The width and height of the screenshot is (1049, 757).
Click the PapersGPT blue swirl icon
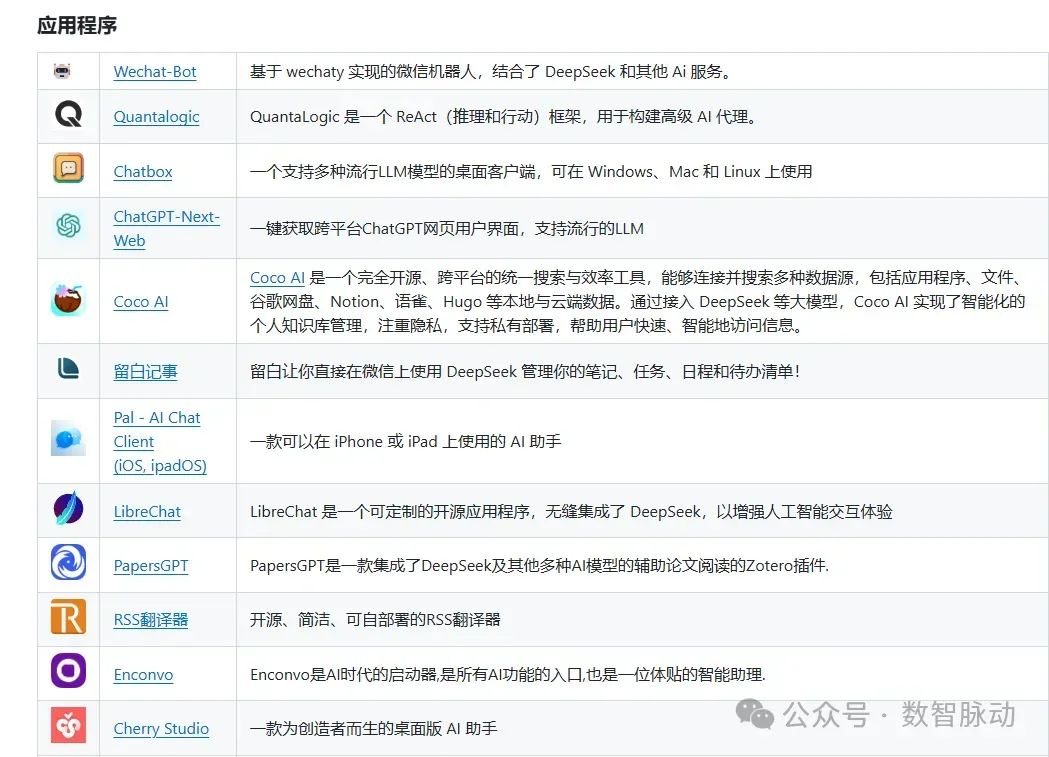[68, 562]
